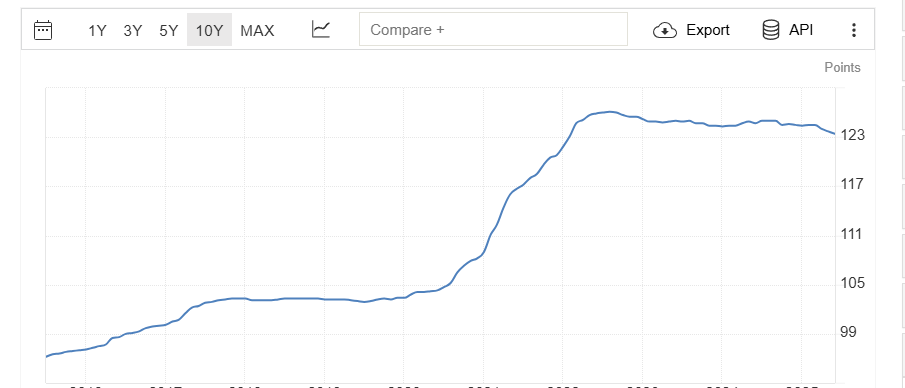The height and width of the screenshot is (388, 905).
Task: Open the line chart type selector
Action: pyautogui.click(x=321, y=29)
